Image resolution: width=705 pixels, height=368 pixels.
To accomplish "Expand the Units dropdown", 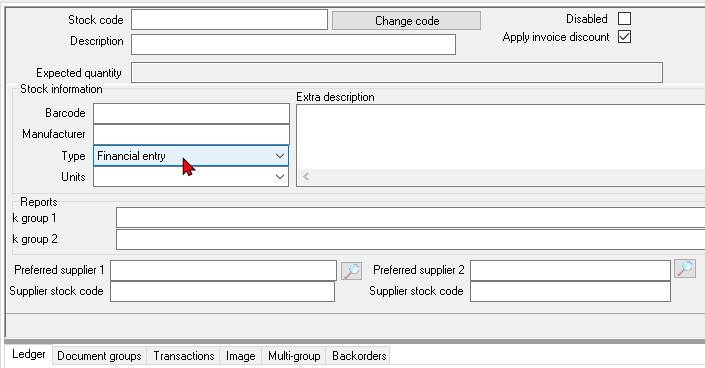I will click(x=191, y=177).
